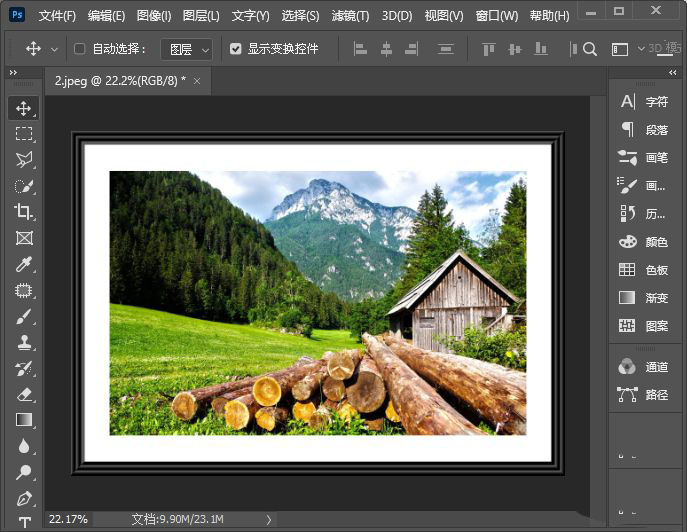687x532 pixels.
Task: Align top edges button
Action: (x=489, y=49)
